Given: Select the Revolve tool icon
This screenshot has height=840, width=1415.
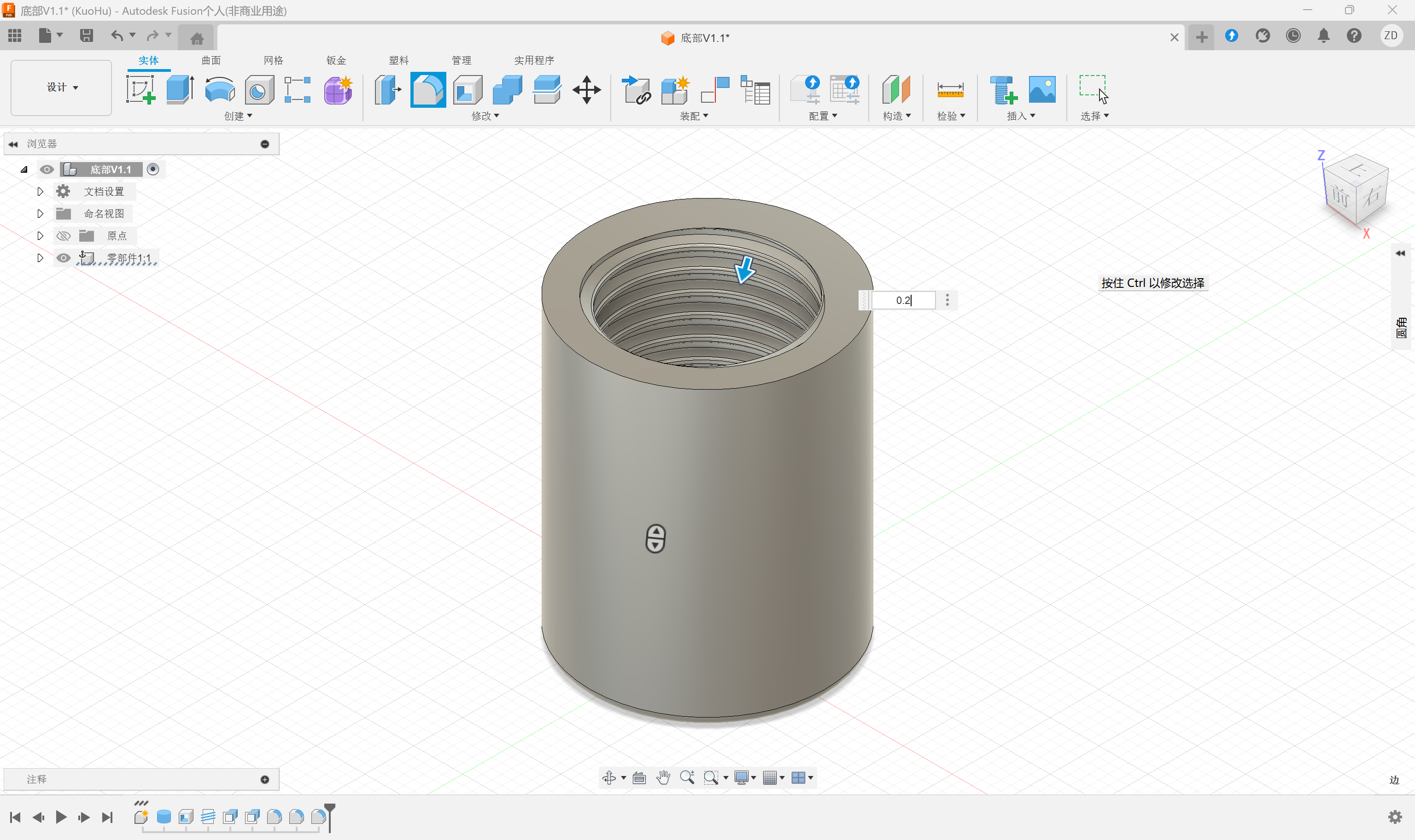Looking at the screenshot, I should [x=220, y=89].
